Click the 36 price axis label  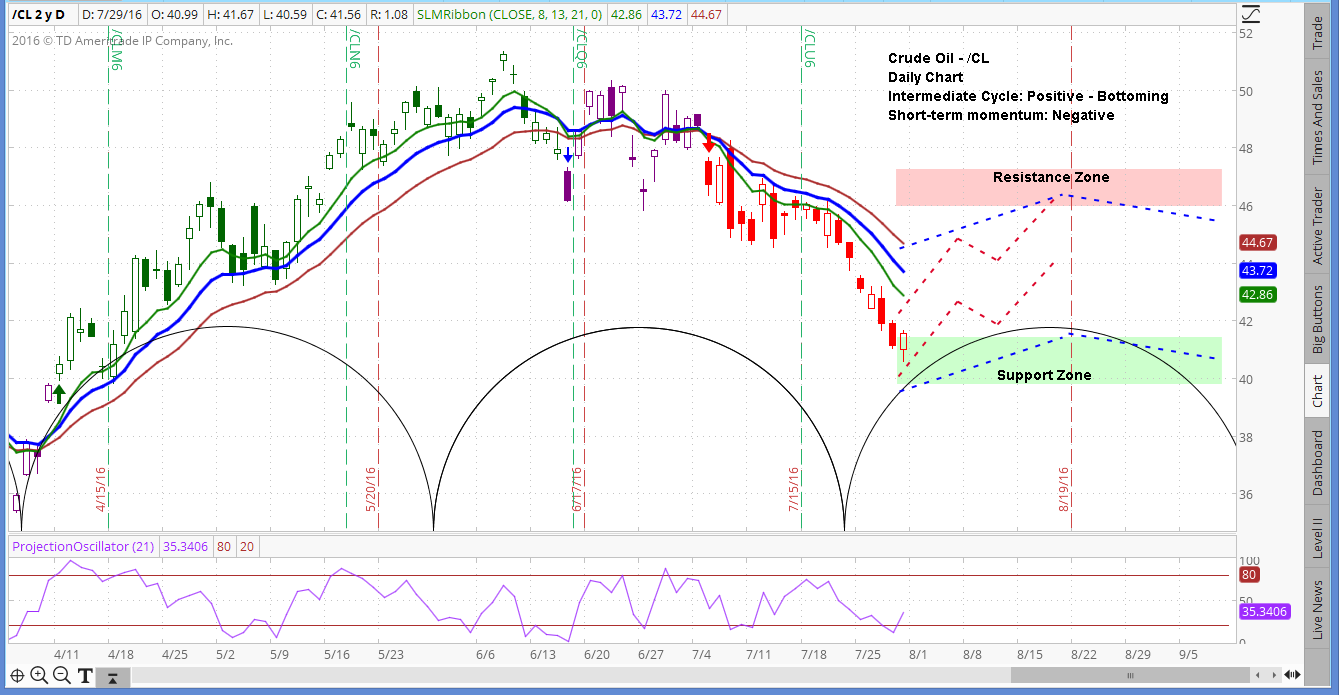[1247, 494]
